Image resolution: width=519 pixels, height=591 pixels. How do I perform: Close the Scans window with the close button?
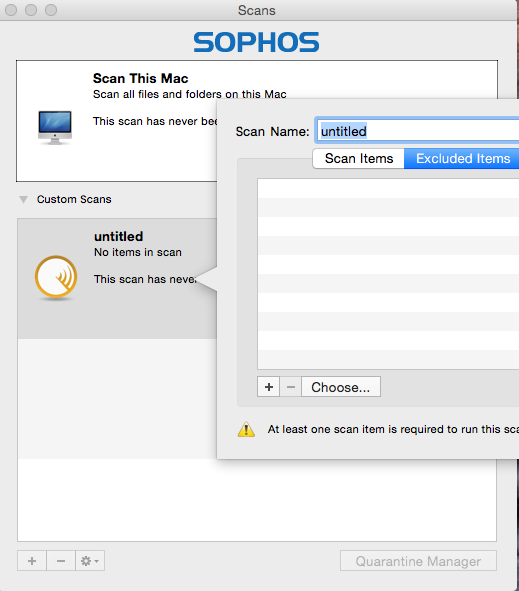11,10
